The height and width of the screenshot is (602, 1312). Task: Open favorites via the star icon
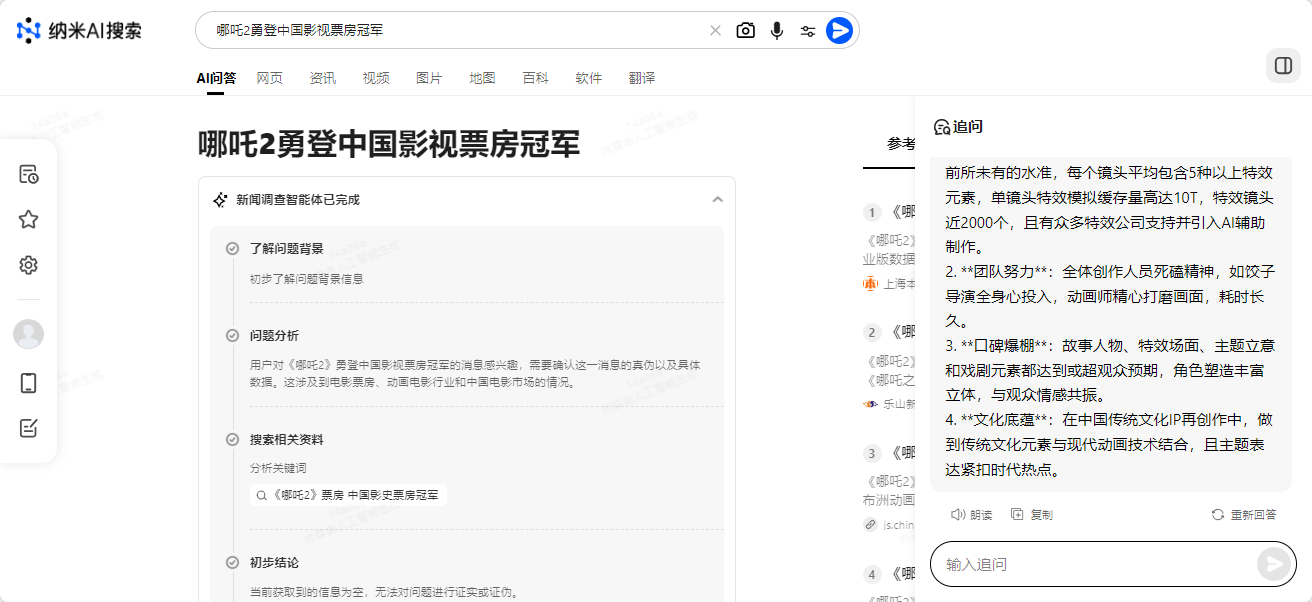click(28, 218)
